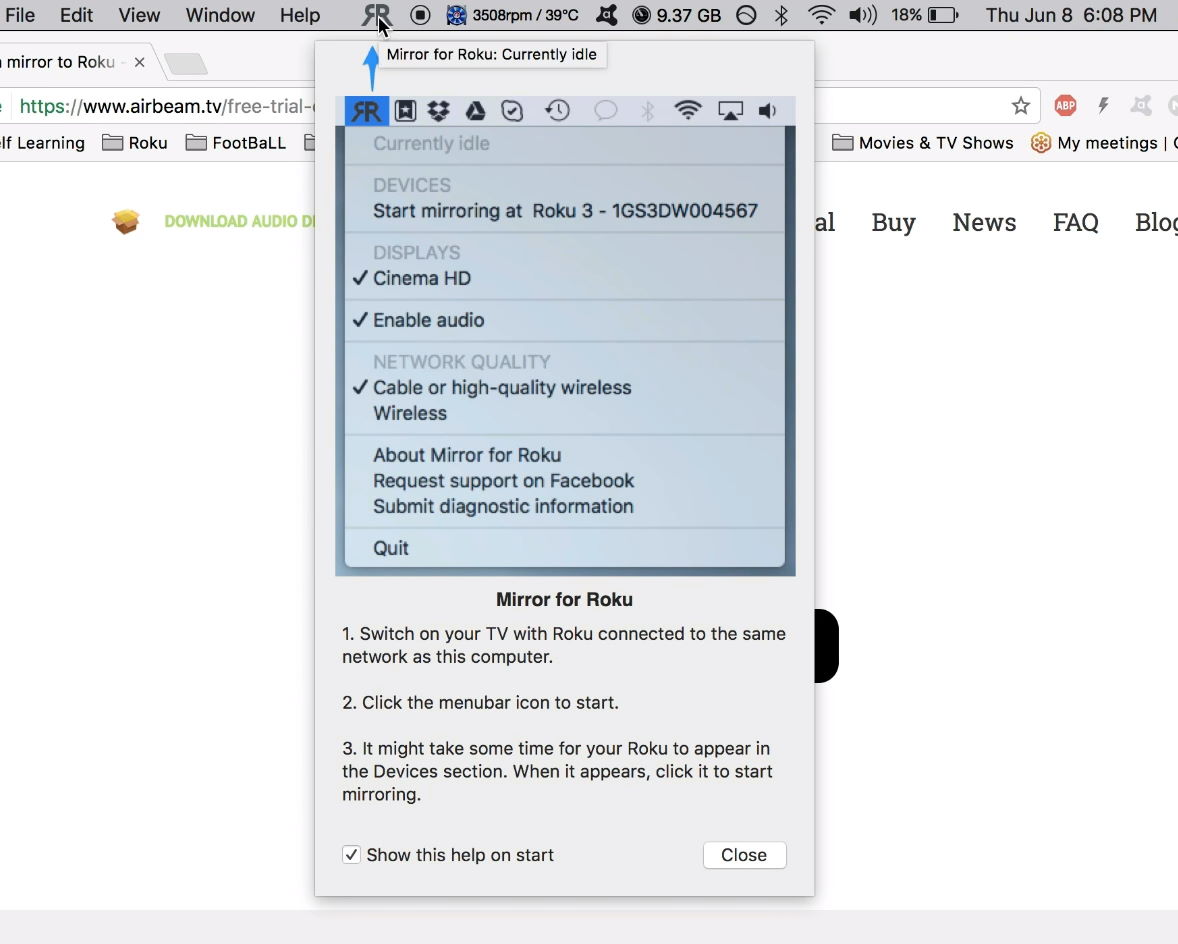Open a new browser tab
The height and width of the screenshot is (944, 1178).
pyautogui.click(x=186, y=64)
